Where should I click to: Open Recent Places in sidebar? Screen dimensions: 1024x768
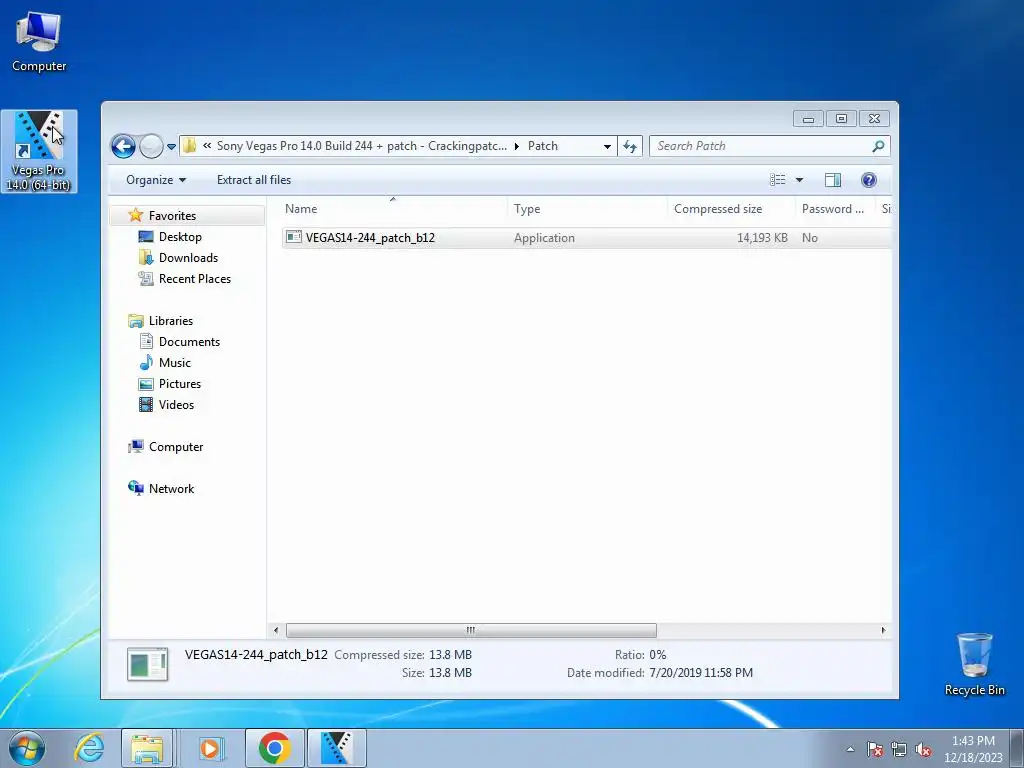(195, 278)
